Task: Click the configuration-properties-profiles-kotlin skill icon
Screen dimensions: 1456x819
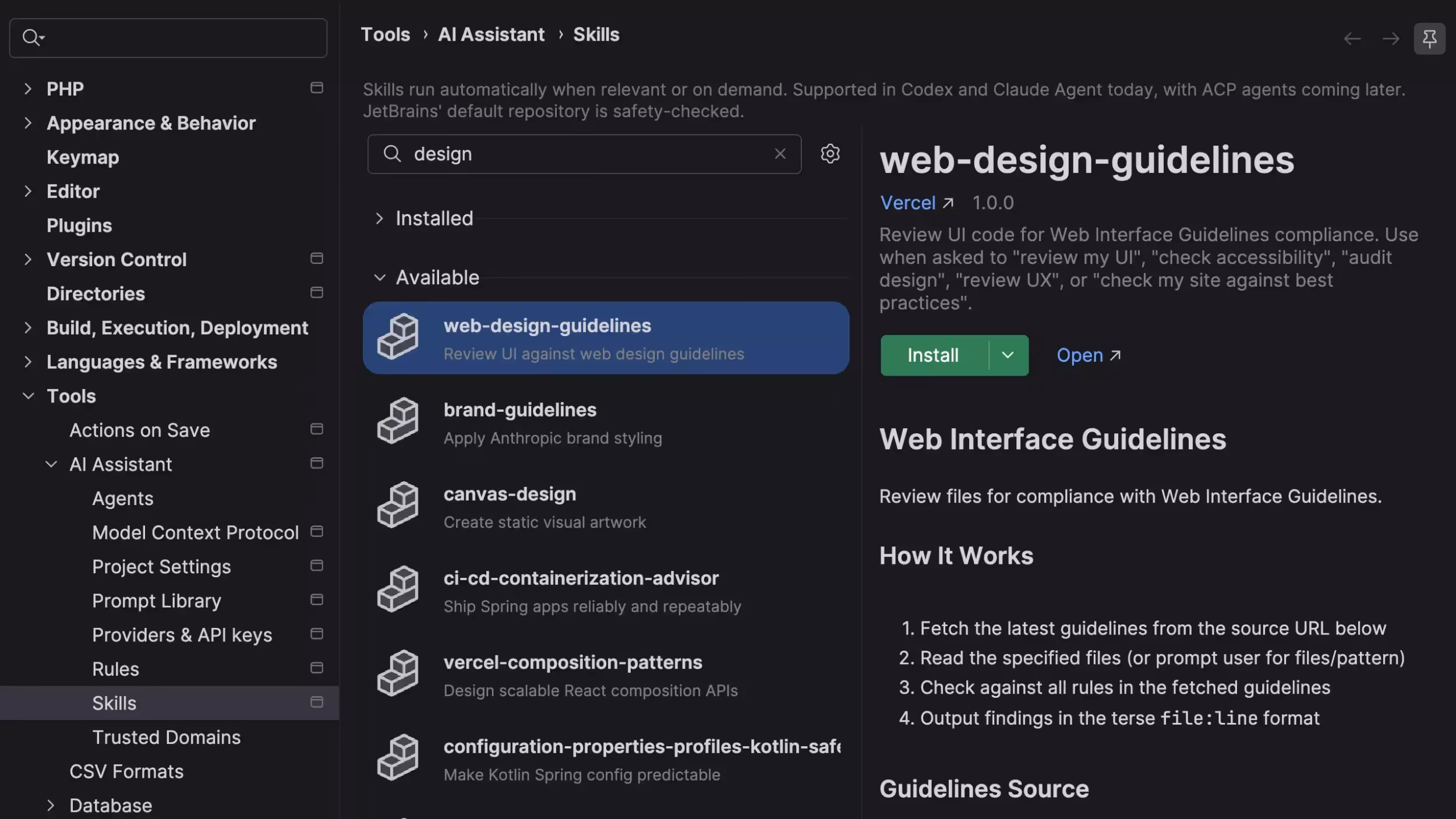Action: (398, 757)
